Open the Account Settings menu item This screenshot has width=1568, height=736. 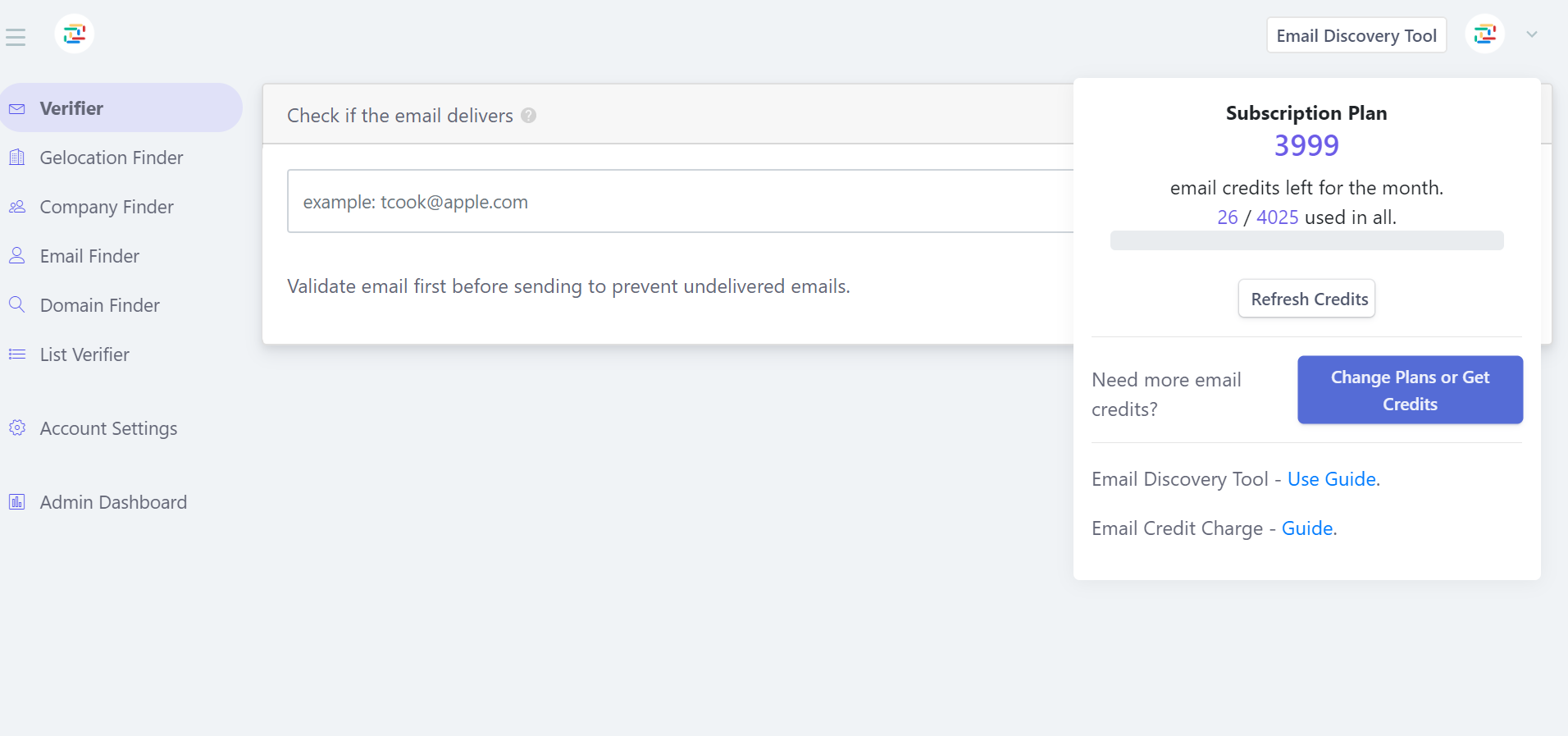coord(108,428)
